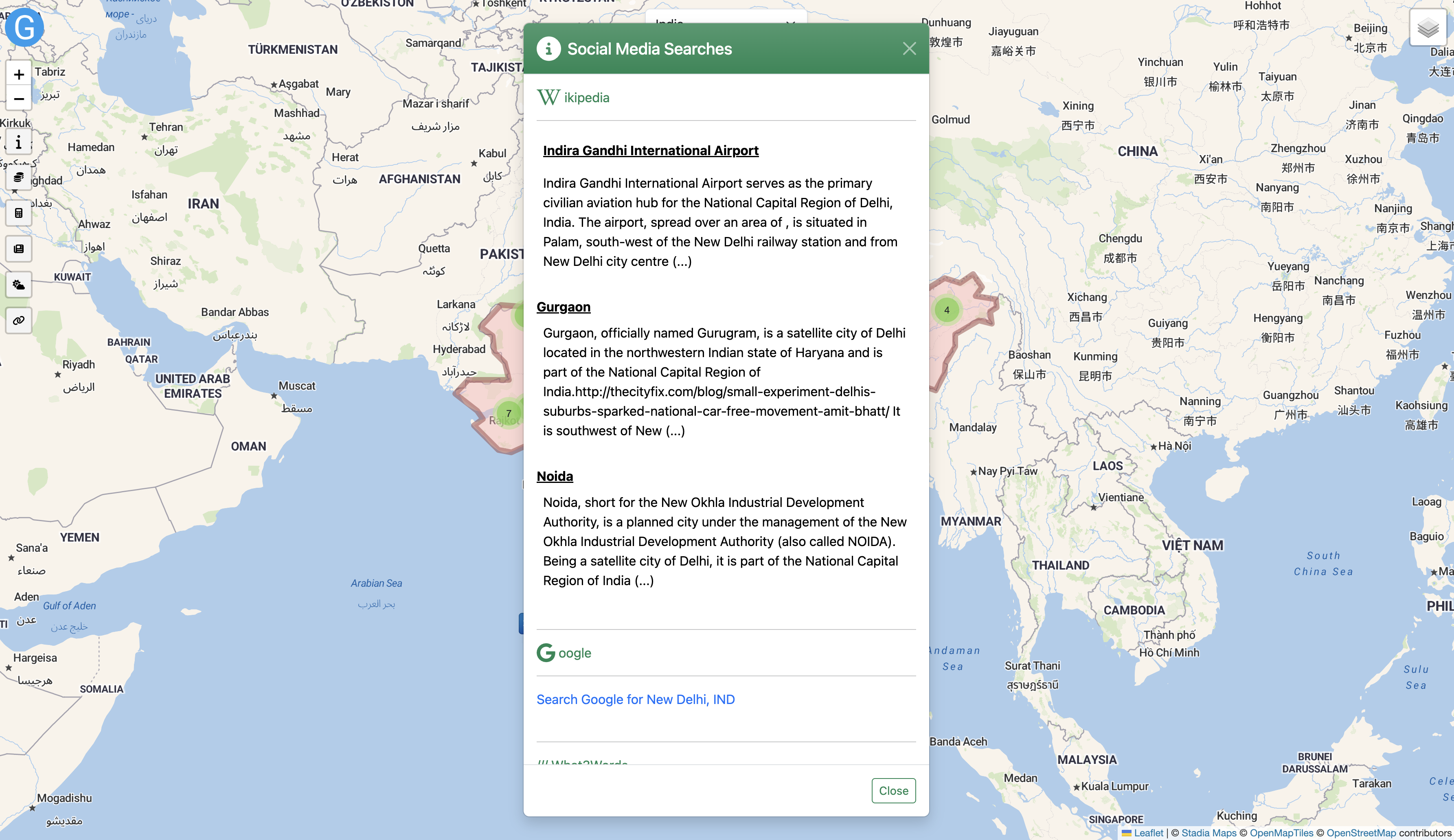The height and width of the screenshot is (840, 1454).
Task: Click the cluster marker labeled 4
Action: click(x=946, y=310)
